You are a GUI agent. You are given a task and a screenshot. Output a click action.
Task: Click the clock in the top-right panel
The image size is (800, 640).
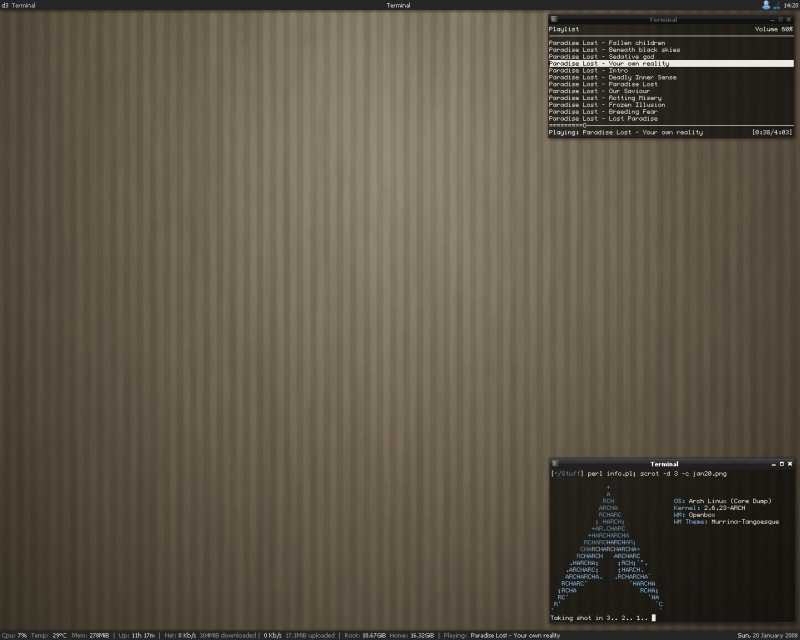pos(791,5)
